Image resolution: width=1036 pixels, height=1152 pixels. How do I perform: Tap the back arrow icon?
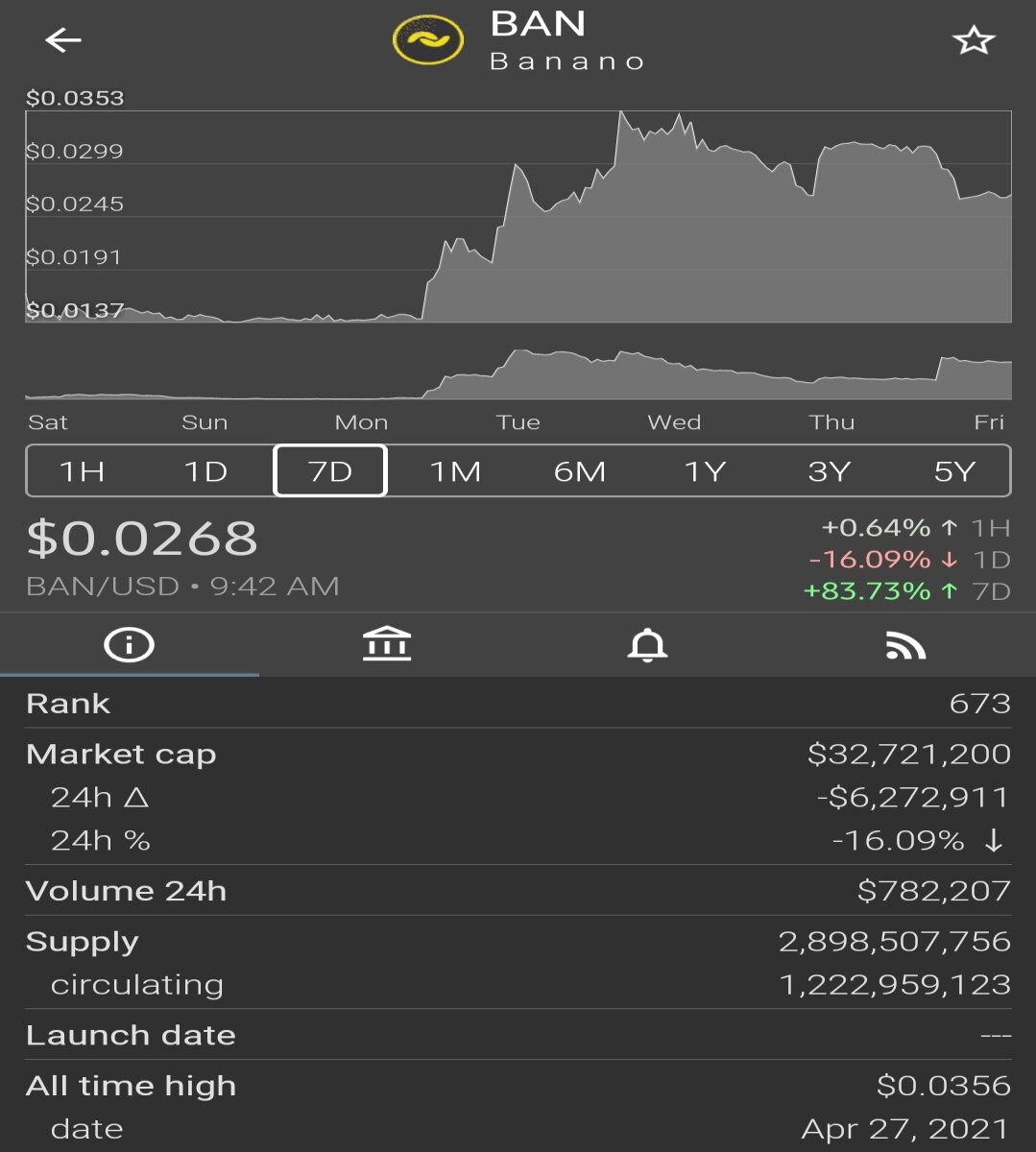[63, 39]
